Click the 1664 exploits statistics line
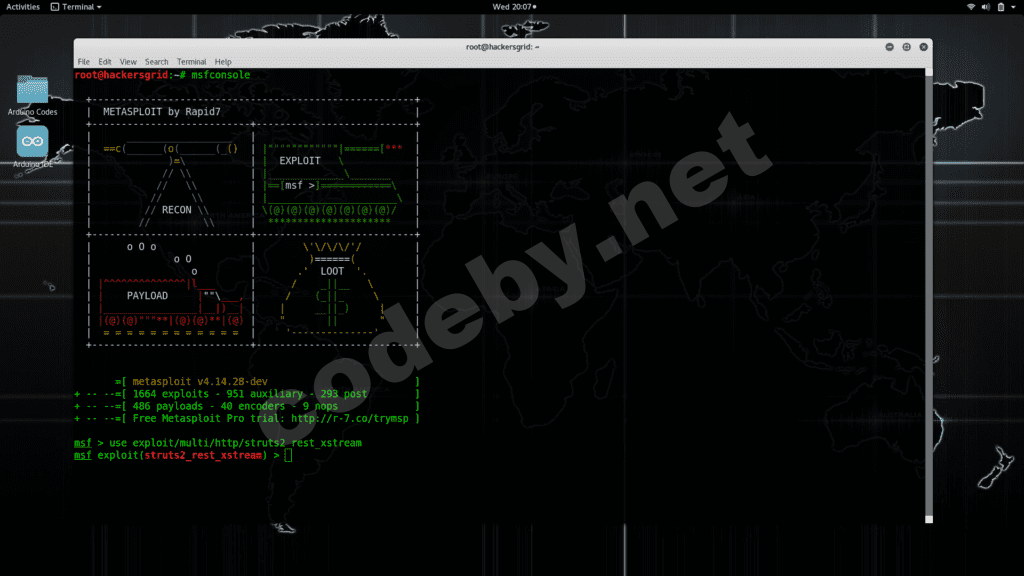 249,394
